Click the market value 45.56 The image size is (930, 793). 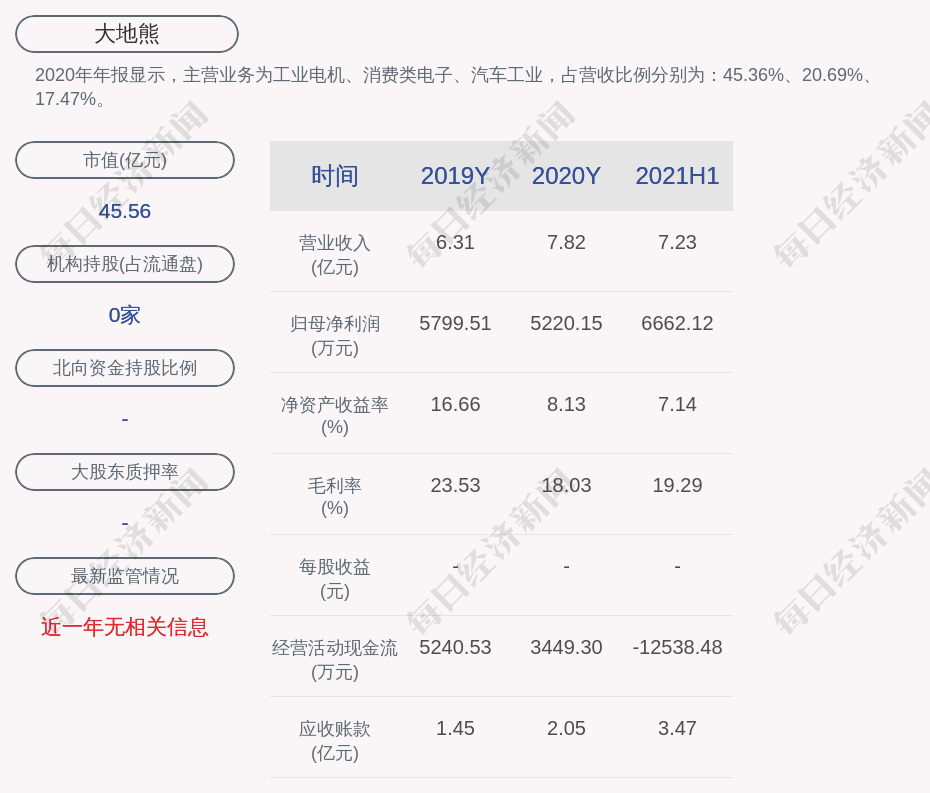click(125, 211)
